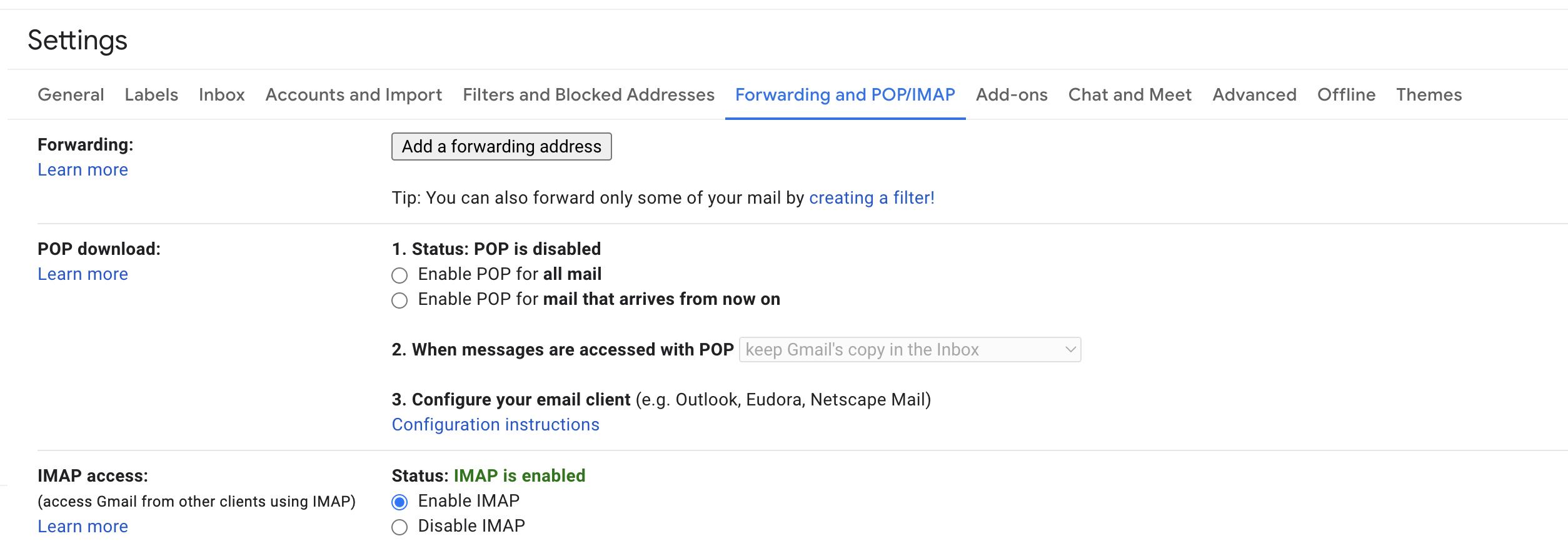
Task: Open the General settings tab
Action: click(x=71, y=95)
